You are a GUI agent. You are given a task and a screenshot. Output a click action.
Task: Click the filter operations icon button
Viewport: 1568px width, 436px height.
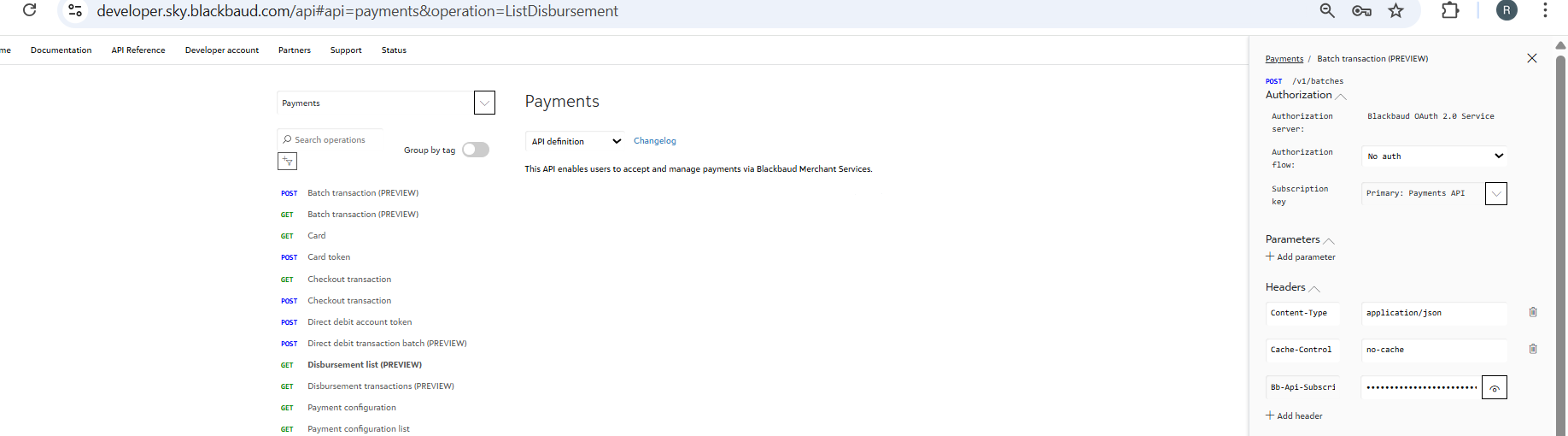[287, 161]
